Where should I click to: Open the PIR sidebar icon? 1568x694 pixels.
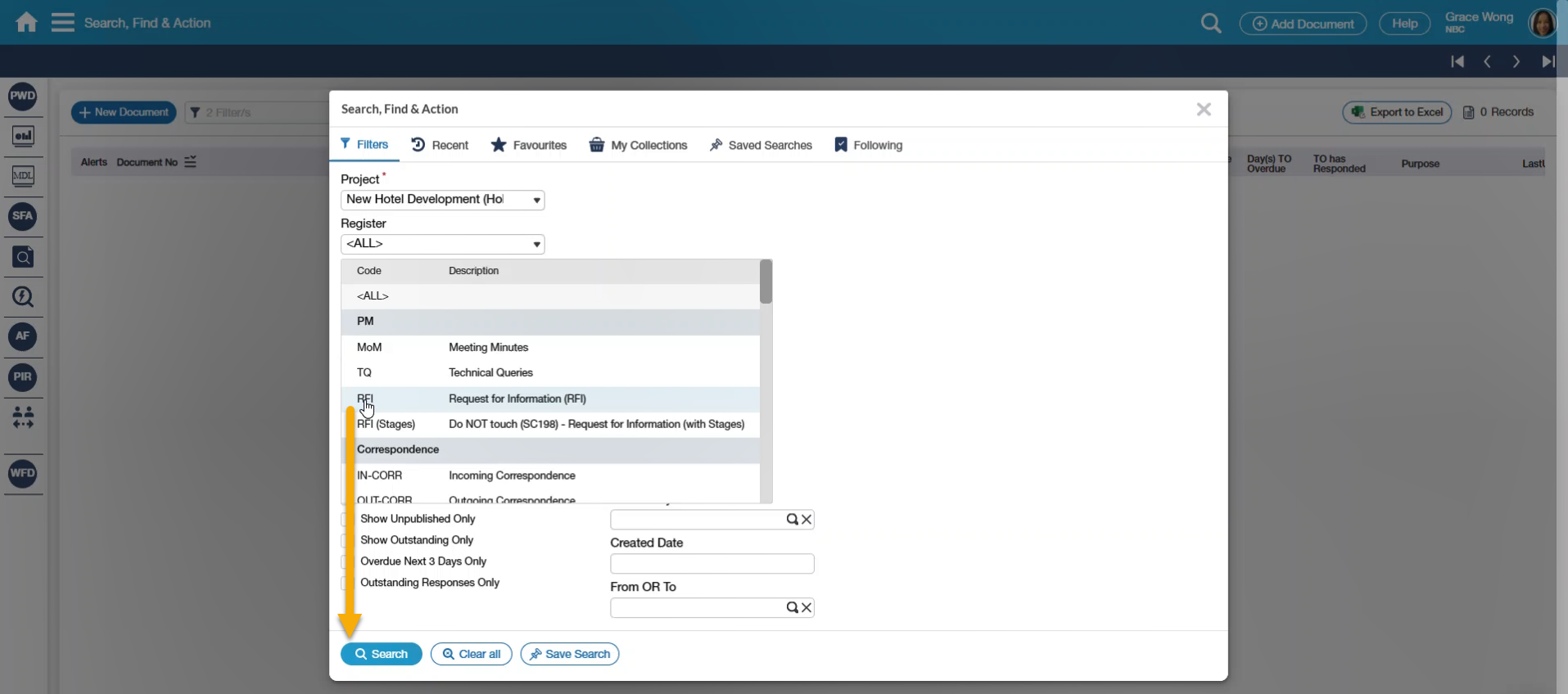click(x=23, y=376)
